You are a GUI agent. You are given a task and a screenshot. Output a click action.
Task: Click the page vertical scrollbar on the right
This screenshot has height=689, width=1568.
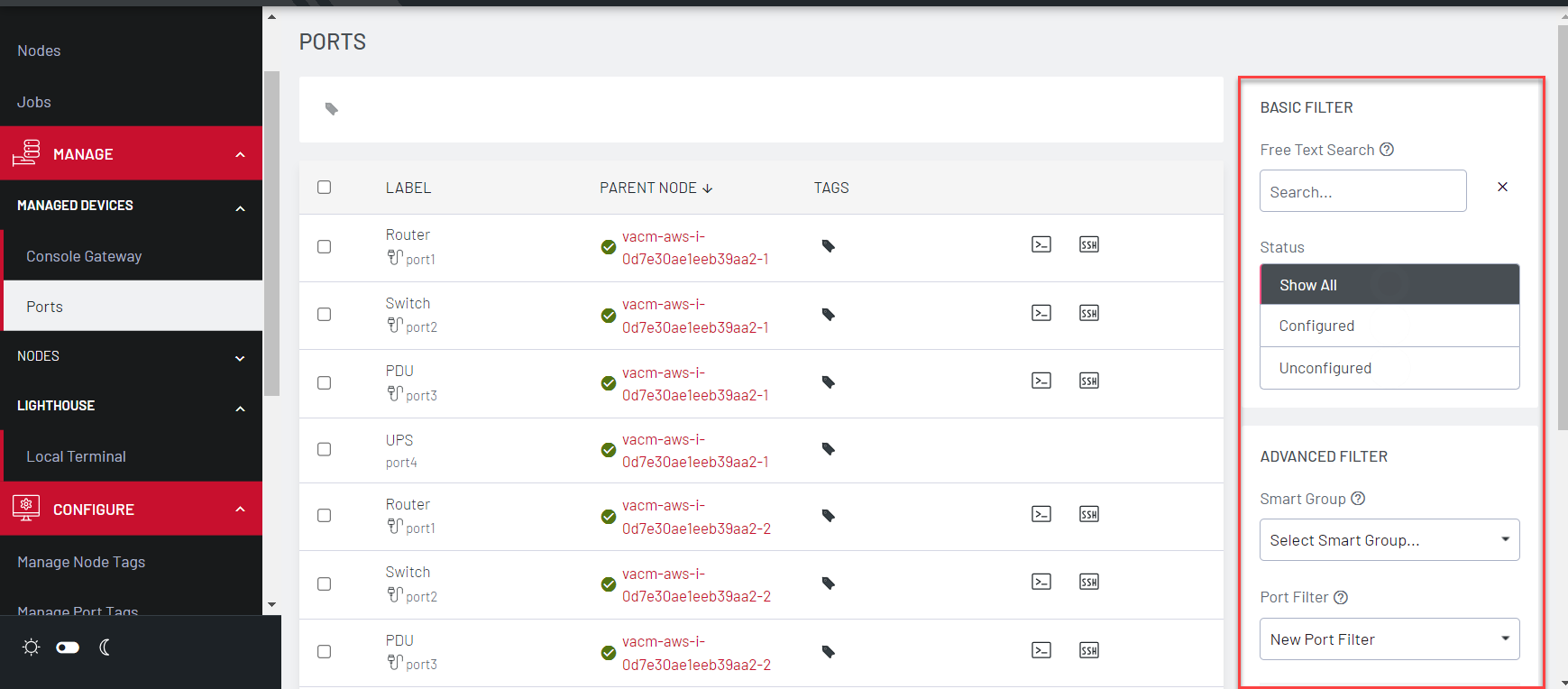click(x=1563, y=228)
